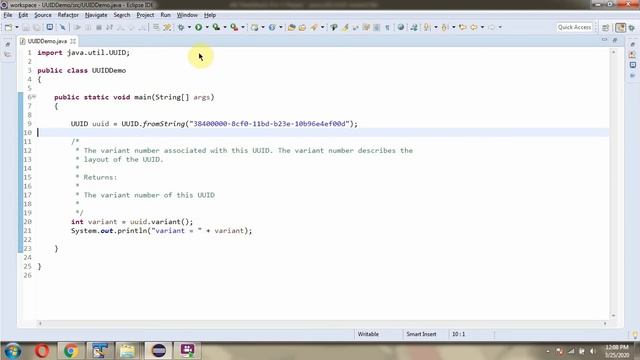Click the 10 : 1 cursor position status
The width and height of the screenshot is (640, 360).
coord(458,334)
